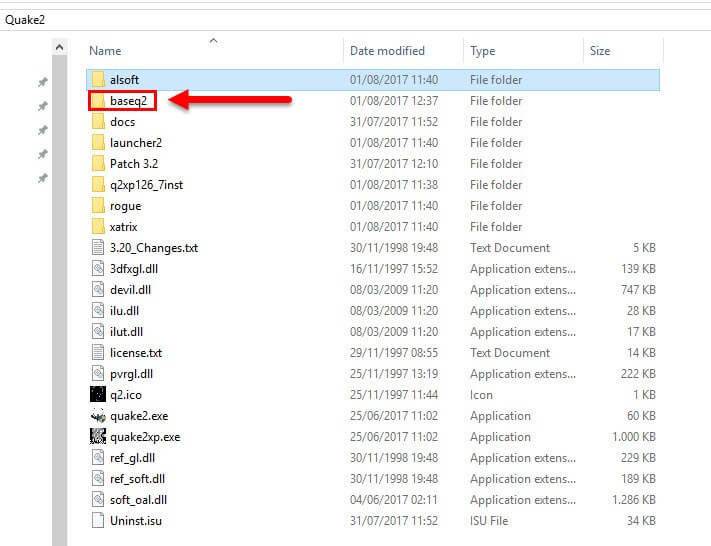This screenshot has width=711, height=546.
Task: Click the 'Icon' type cell
Action: [x=481, y=395]
